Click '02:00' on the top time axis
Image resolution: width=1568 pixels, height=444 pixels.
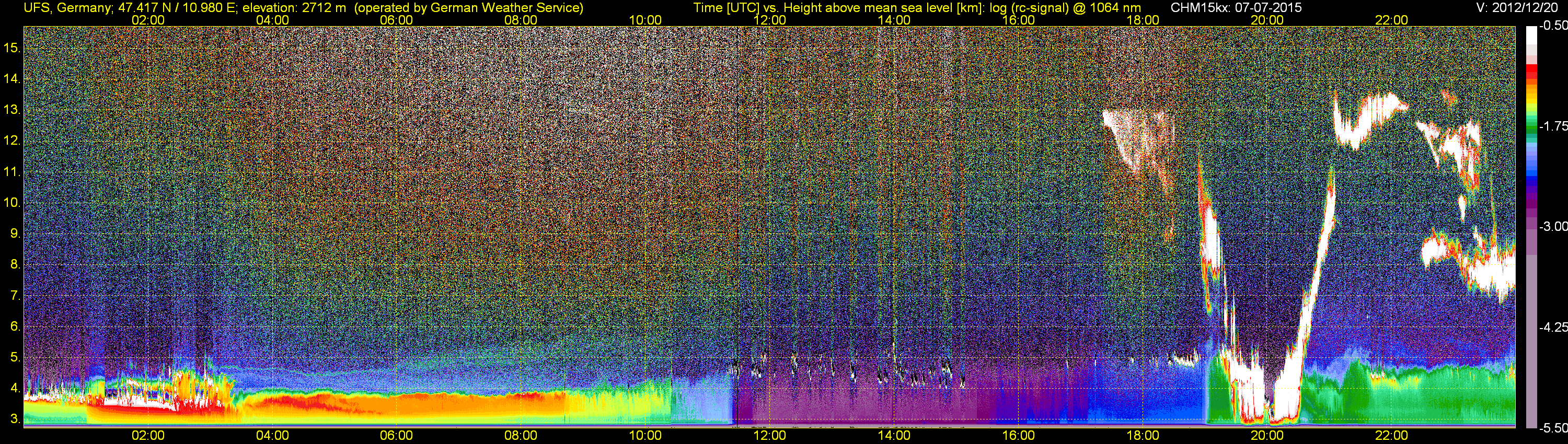(148, 20)
